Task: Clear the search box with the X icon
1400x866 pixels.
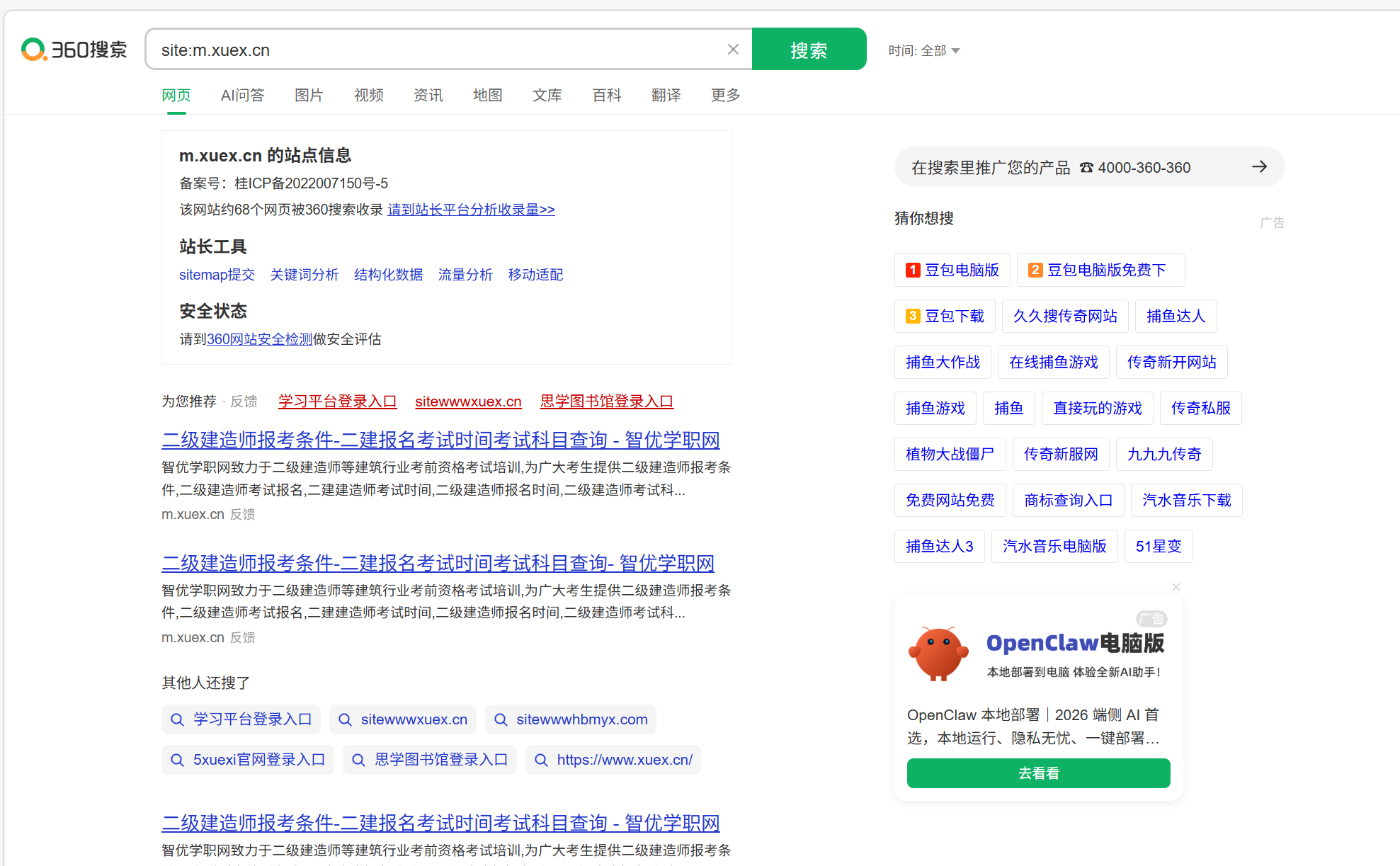Action: (x=733, y=50)
